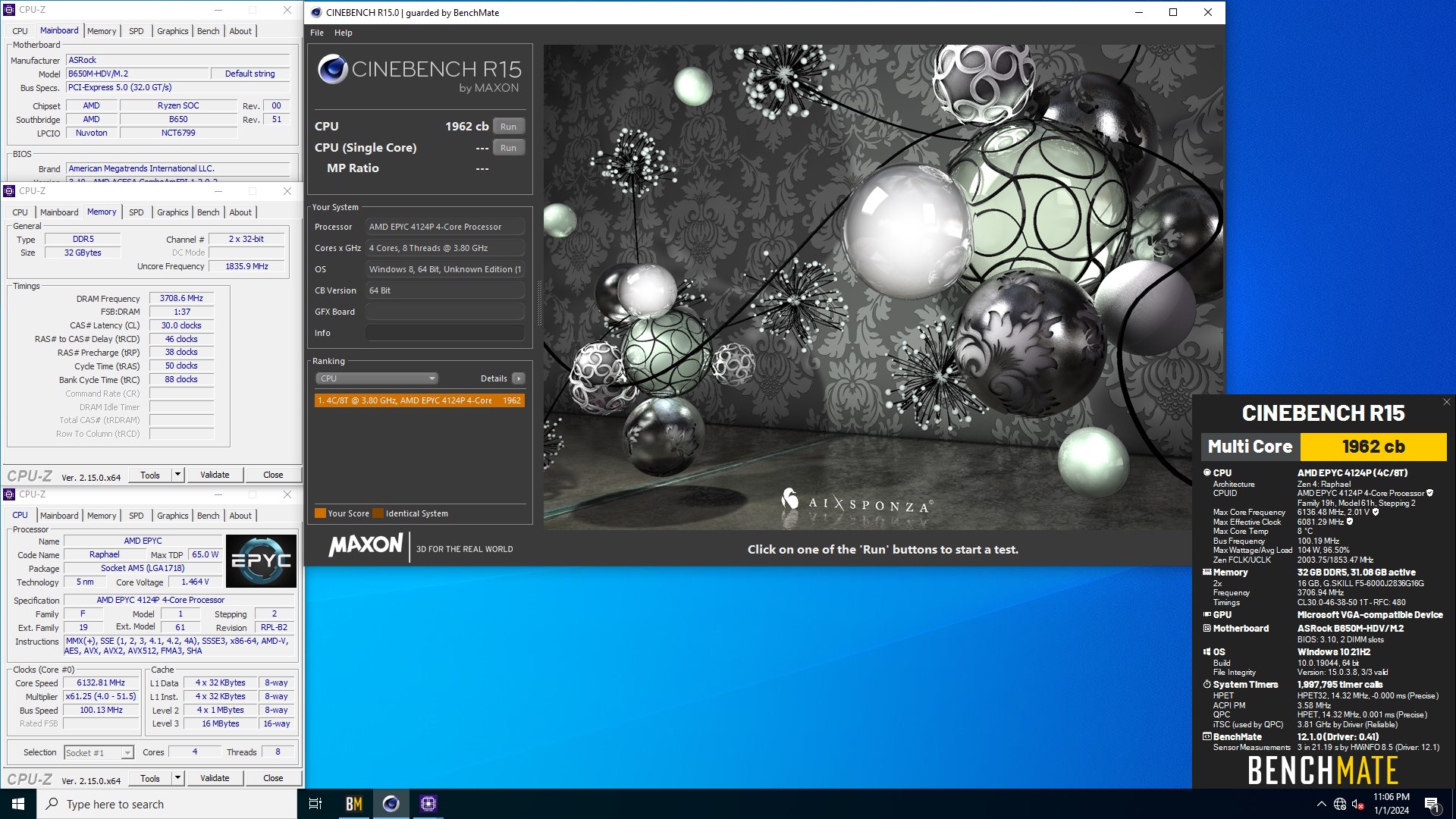The image size is (1456, 819).
Task: Click the Windows Start button
Action: point(18,804)
